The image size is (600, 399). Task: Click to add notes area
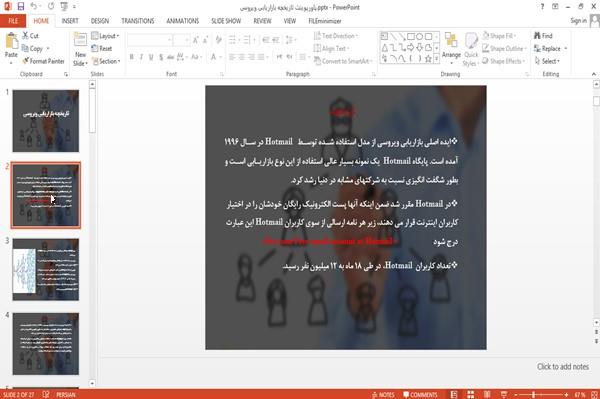562,366
